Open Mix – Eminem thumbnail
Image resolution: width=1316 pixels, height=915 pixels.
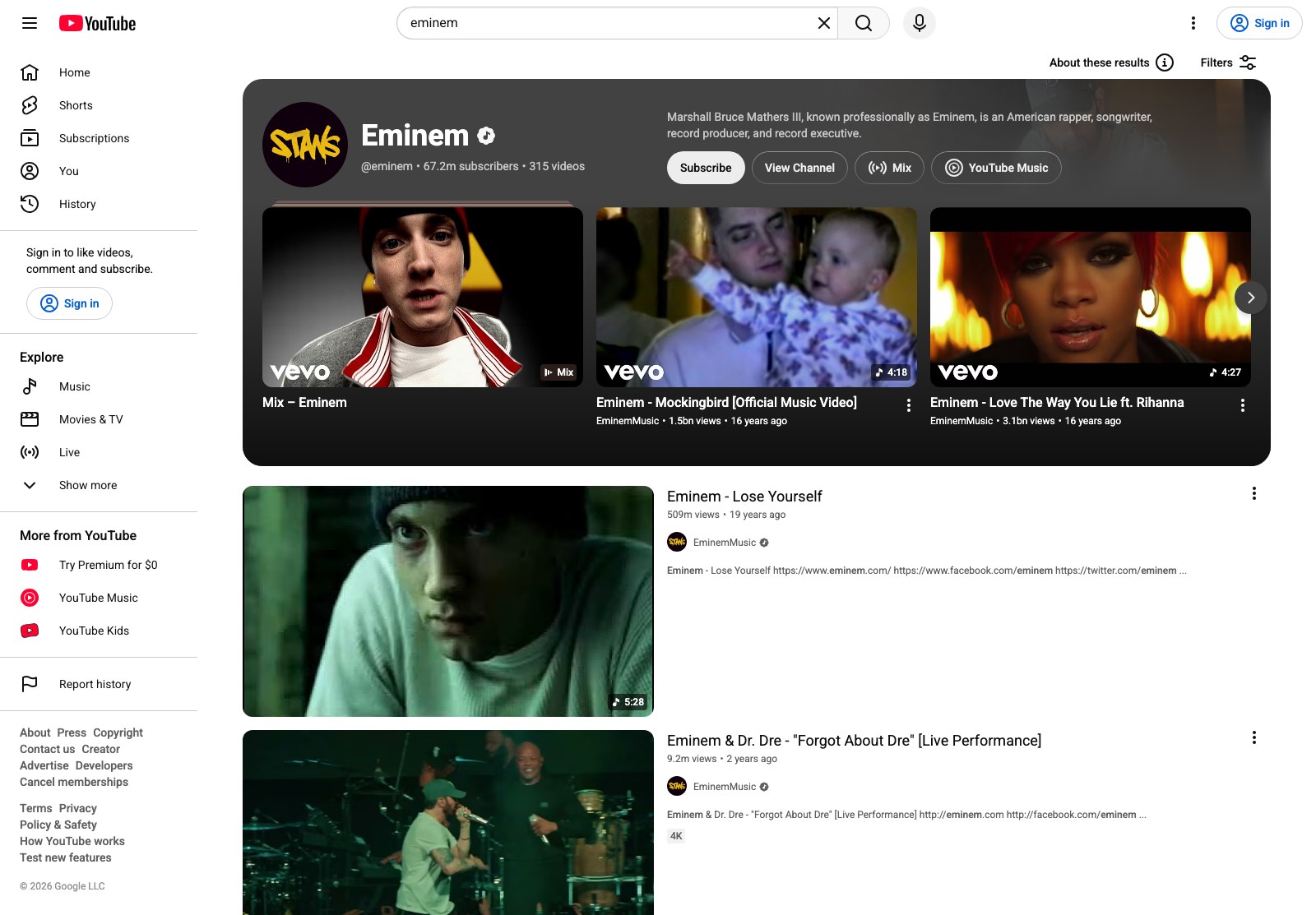click(x=423, y=297)
